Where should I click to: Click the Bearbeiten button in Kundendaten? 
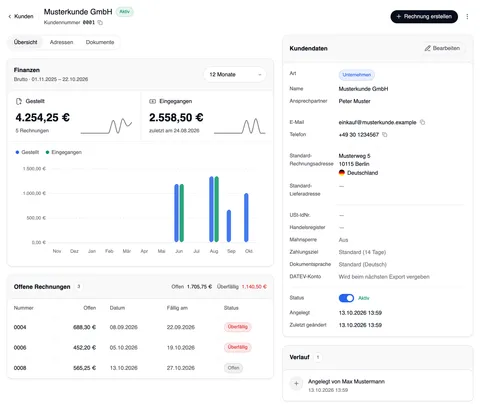click(442, 48)
